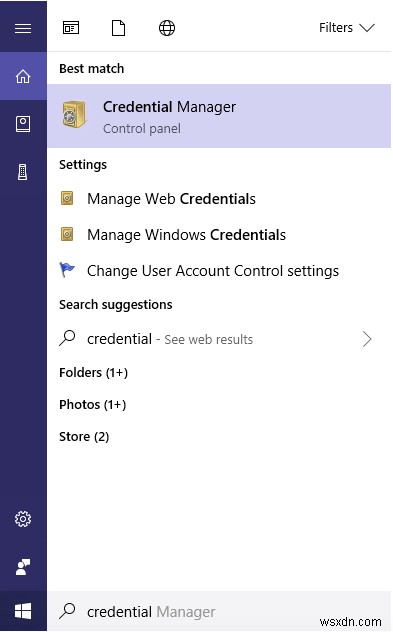
Task: Click the Best match heading
Action: [x=91, y=69]
